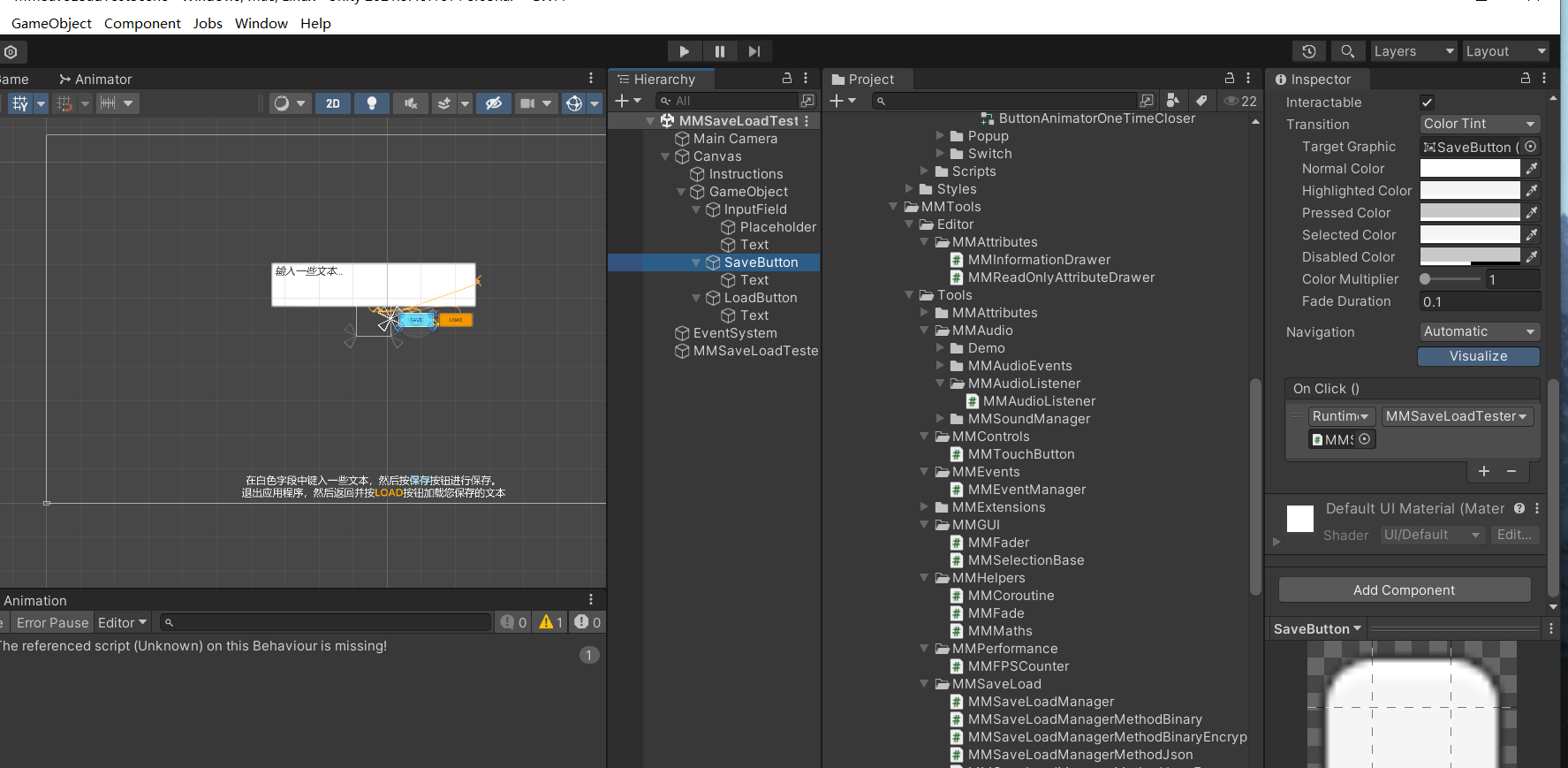Expand the Popup folder in Project

tap(940, 136)
